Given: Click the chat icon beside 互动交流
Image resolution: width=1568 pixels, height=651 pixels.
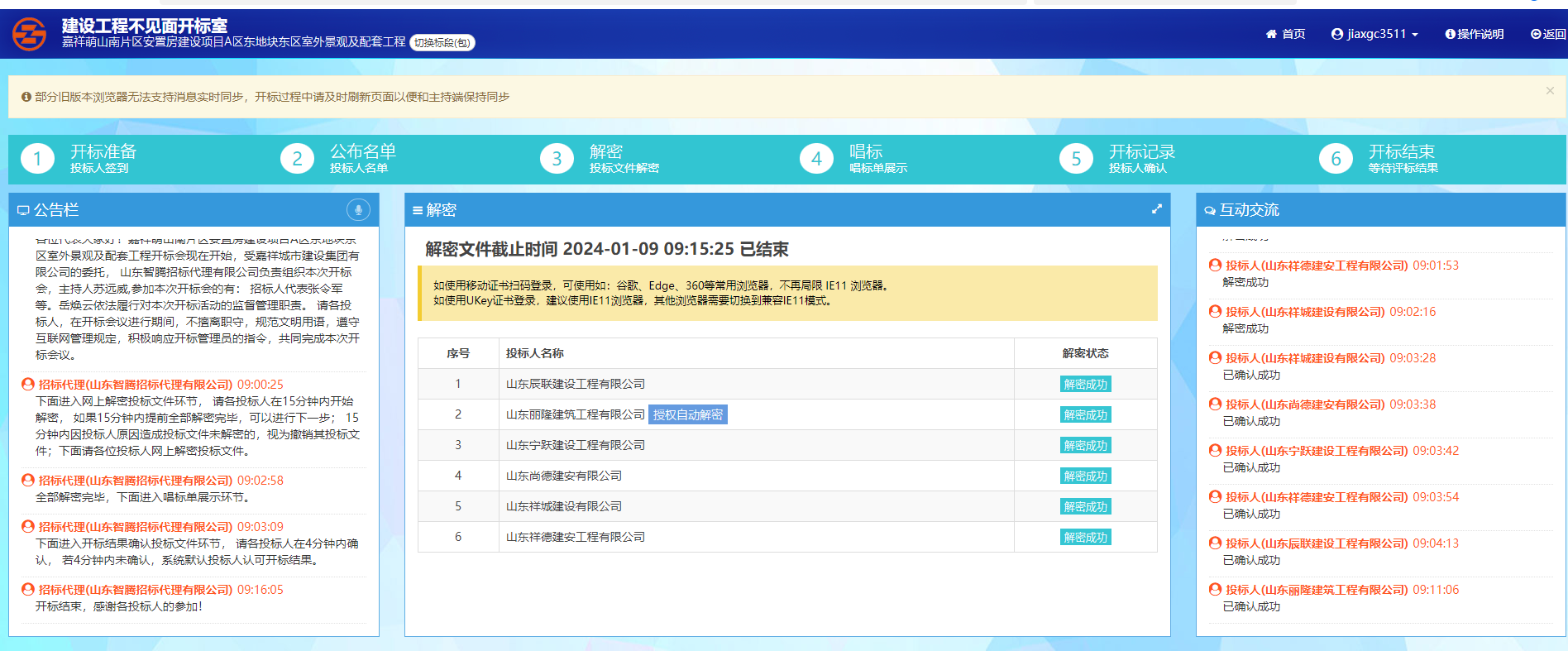Looking at the screenshot, I should 1210,211.
